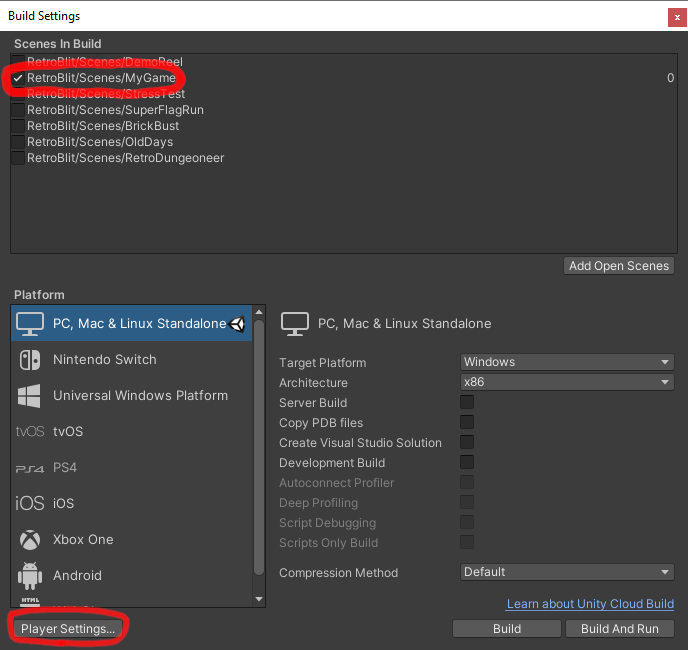
Task: Choose the Nintendo Switch platform icon
Action: click(30, 360)
